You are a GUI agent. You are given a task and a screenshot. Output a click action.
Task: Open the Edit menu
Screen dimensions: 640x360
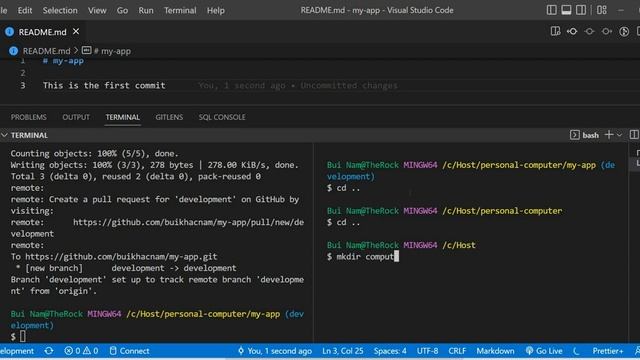(25, 10)
